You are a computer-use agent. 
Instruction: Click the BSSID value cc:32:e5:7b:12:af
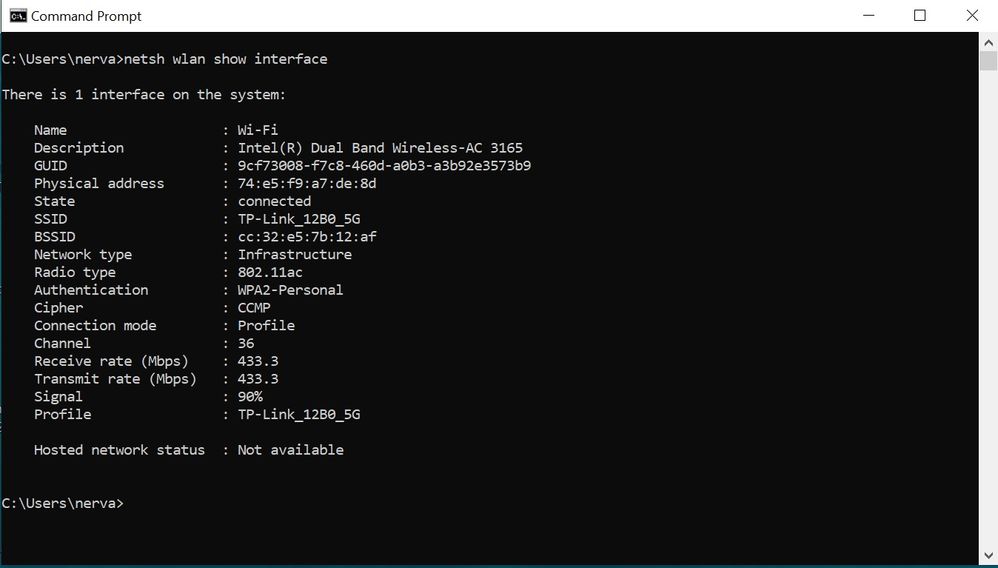tap(307, 237)
